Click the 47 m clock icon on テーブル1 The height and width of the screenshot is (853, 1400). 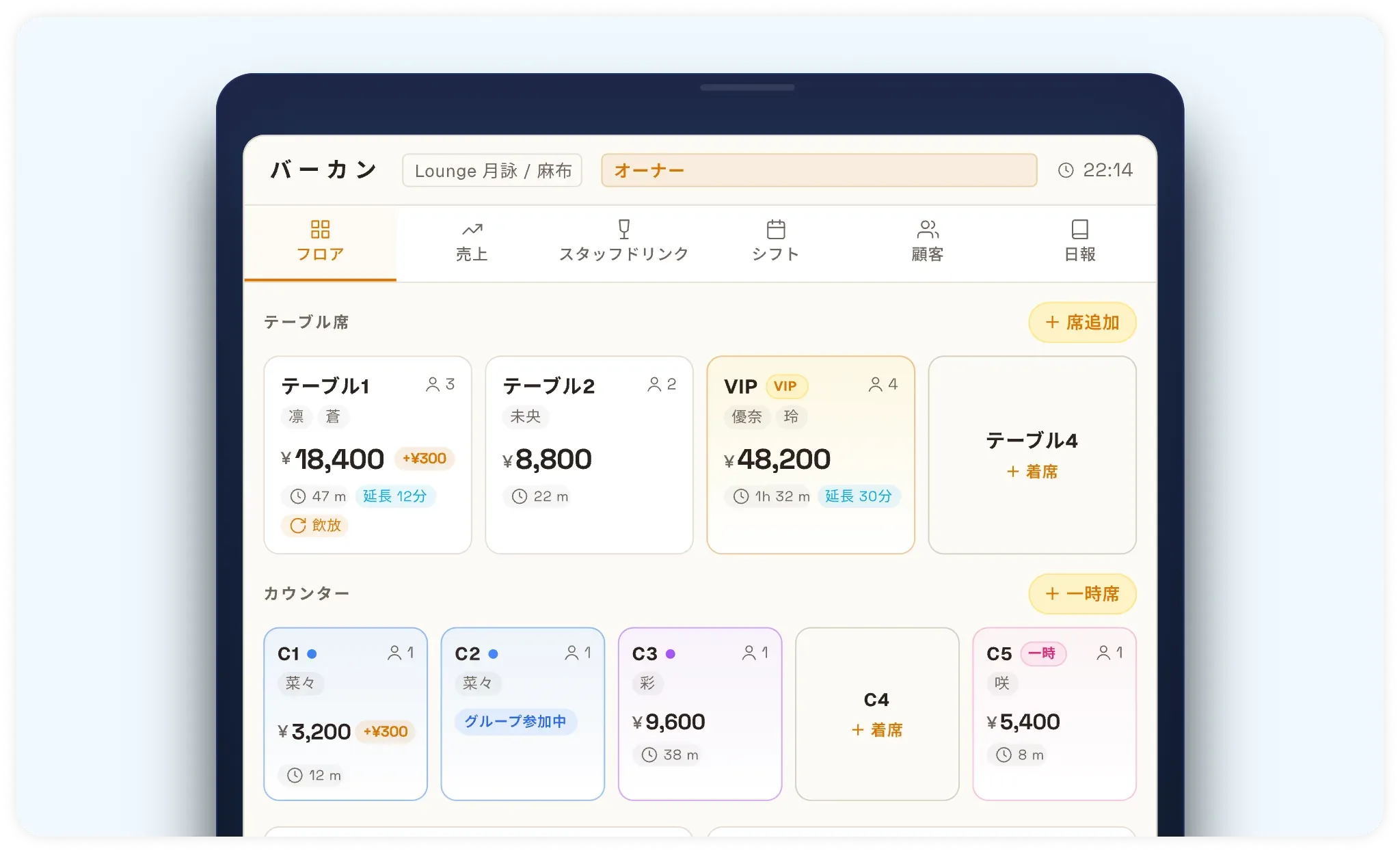coord(298,496)
